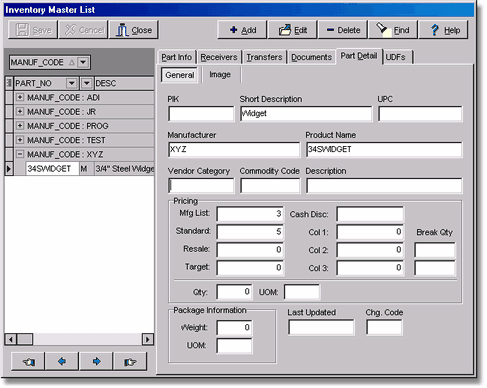Go to the previous record

pyautogui.click(x=62, y=361)
